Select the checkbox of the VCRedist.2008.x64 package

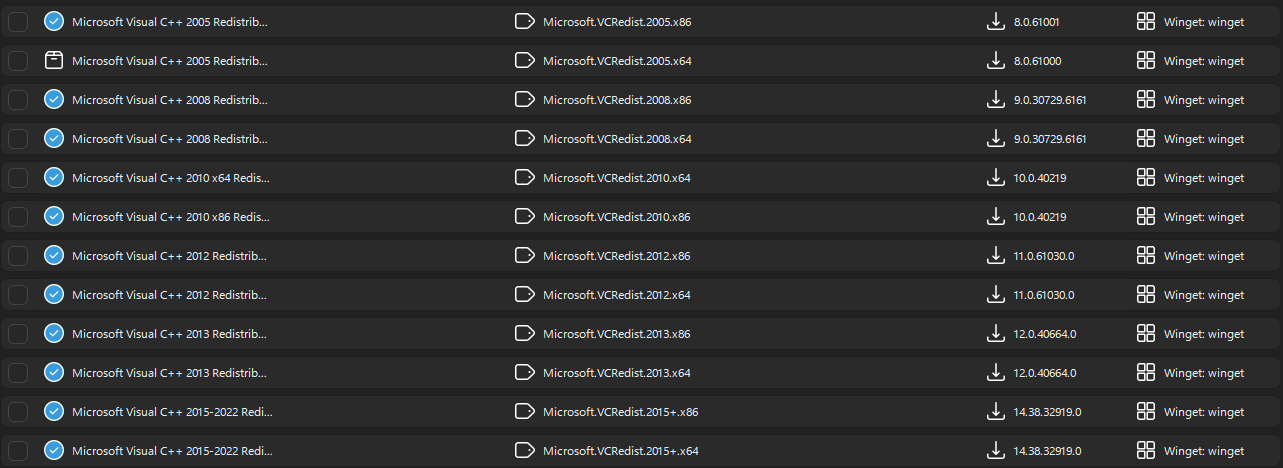coord(18,139)
